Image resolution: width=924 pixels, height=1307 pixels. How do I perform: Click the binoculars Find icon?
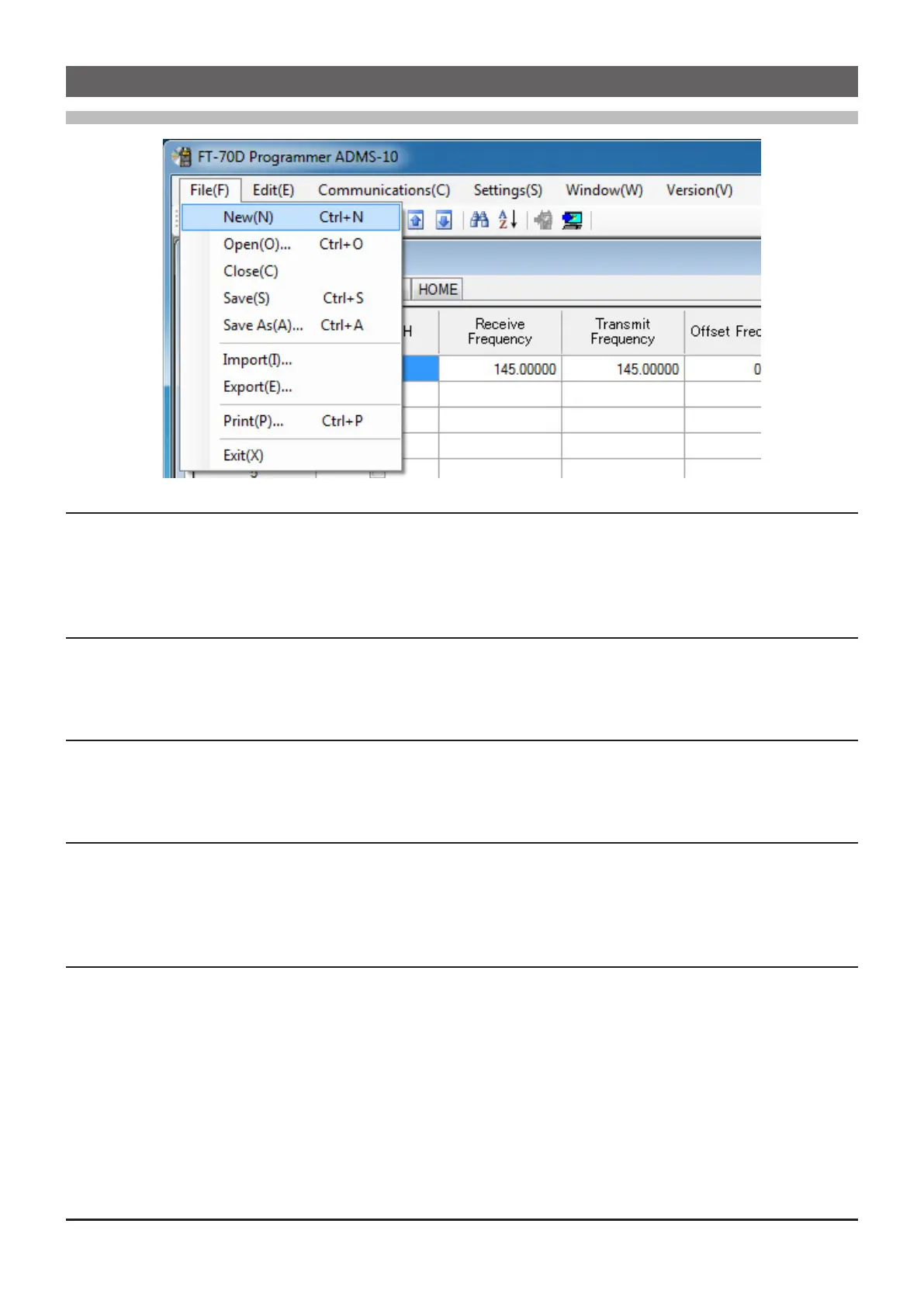[479, 220]
